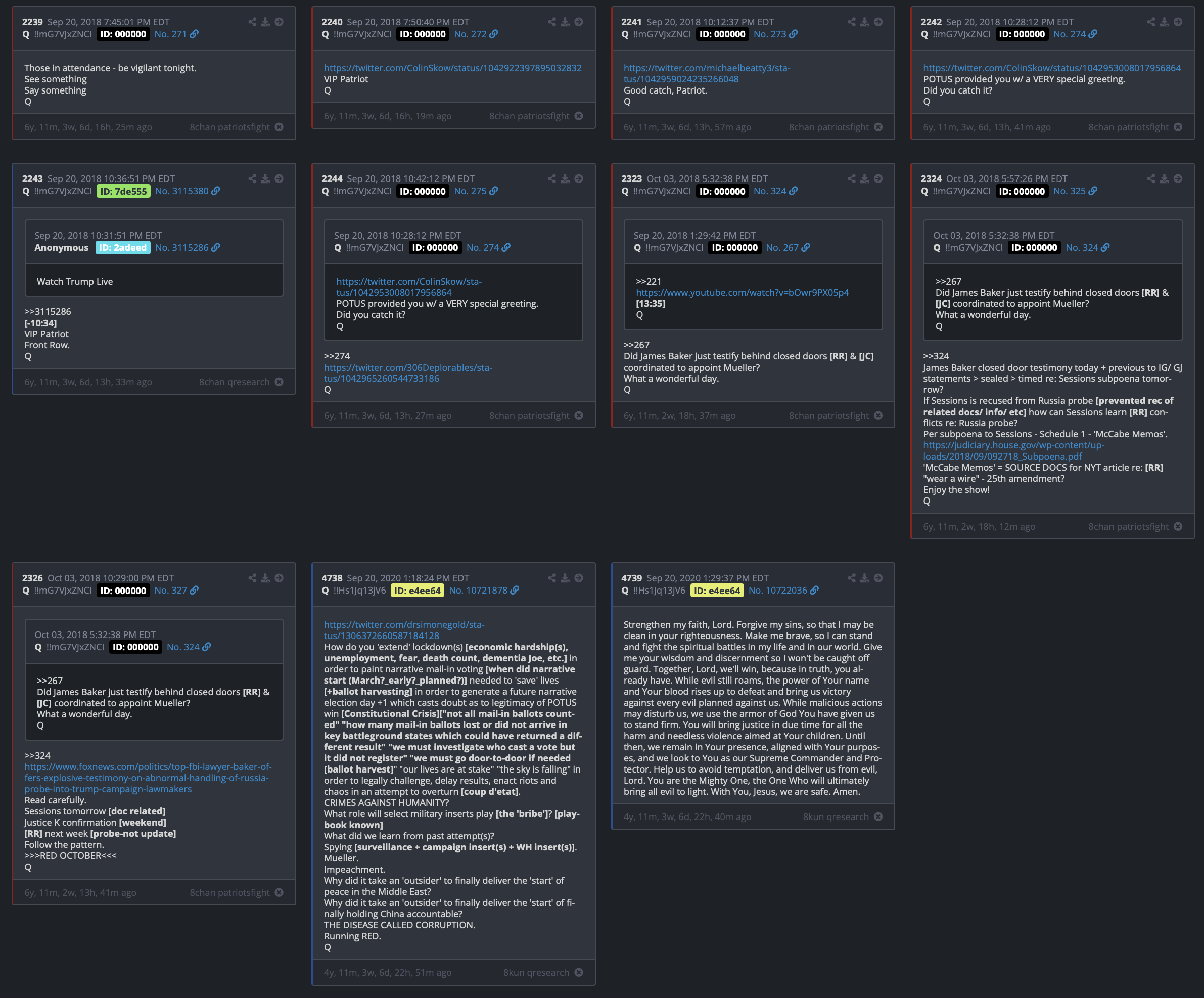Click ID: e4ee64 badge on post 4738

pos(418,591)
